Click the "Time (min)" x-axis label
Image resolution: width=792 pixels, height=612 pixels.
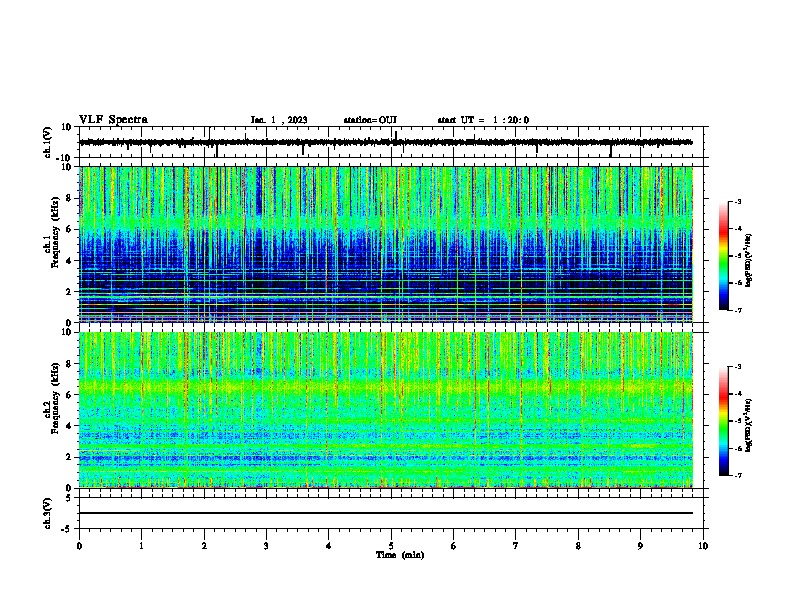(400, 555)
